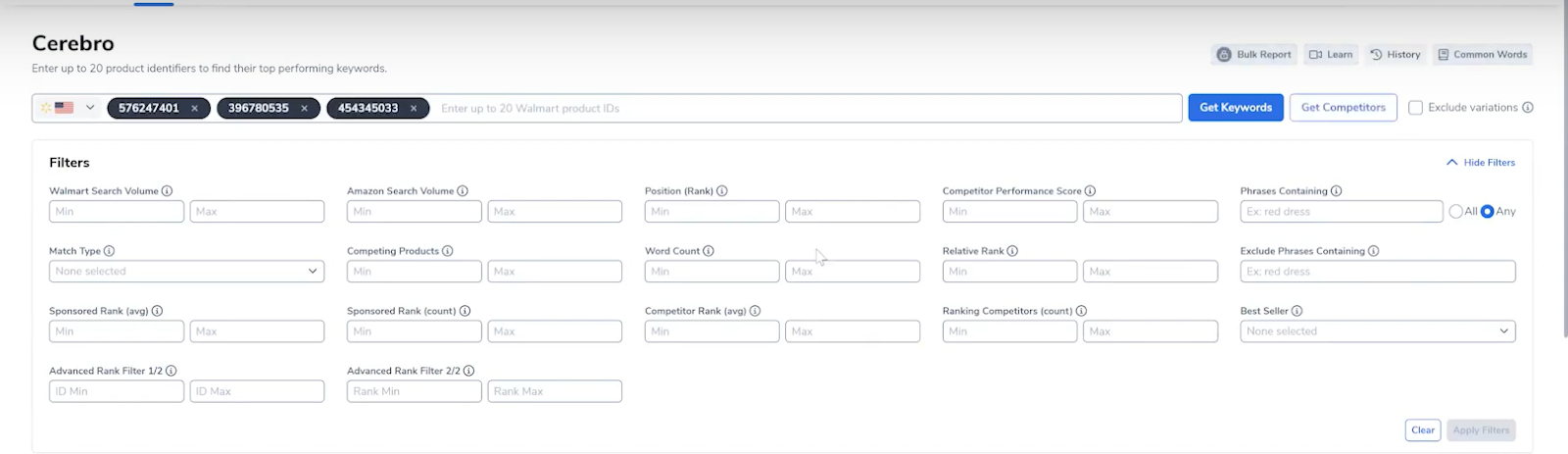Focus Competitor Performance Score Min field
1568x454 pixels.
1010,212
